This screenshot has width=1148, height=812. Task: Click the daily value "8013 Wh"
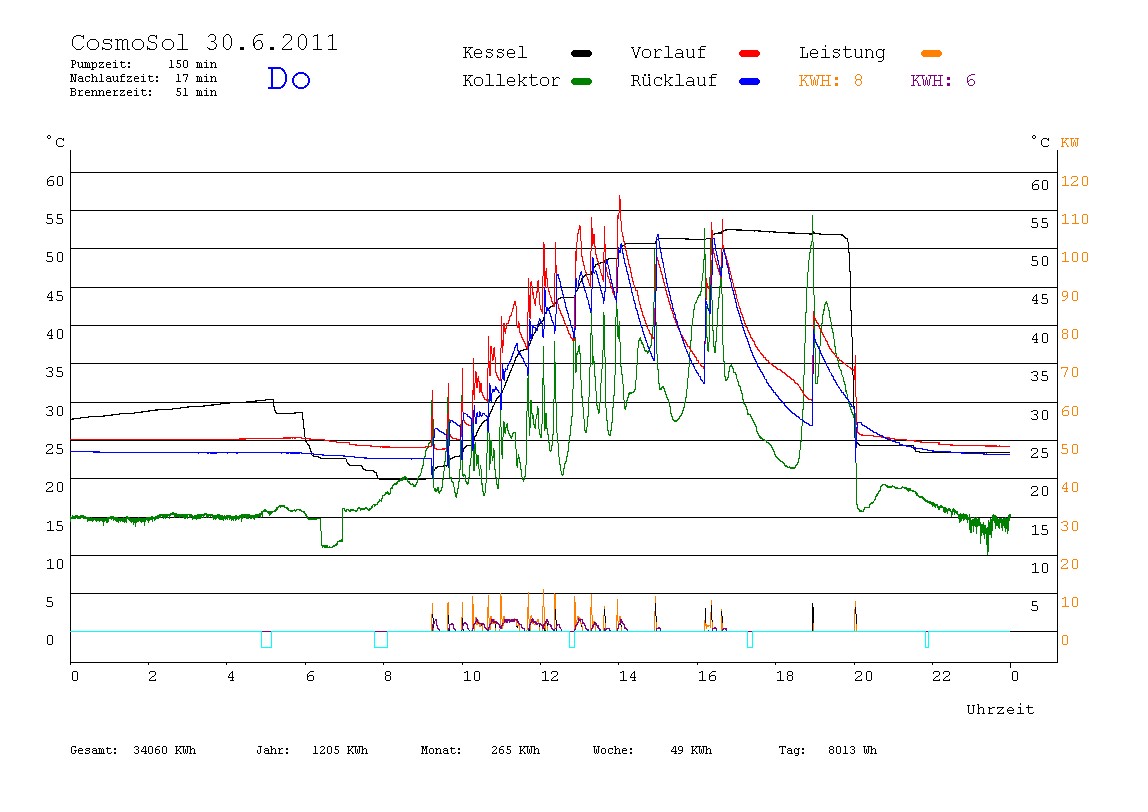(x=852, y=750)
